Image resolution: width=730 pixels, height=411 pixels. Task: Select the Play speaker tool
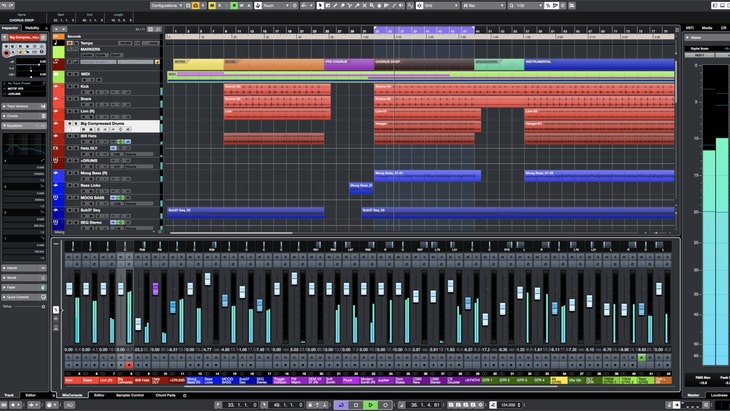coord(401,6)
